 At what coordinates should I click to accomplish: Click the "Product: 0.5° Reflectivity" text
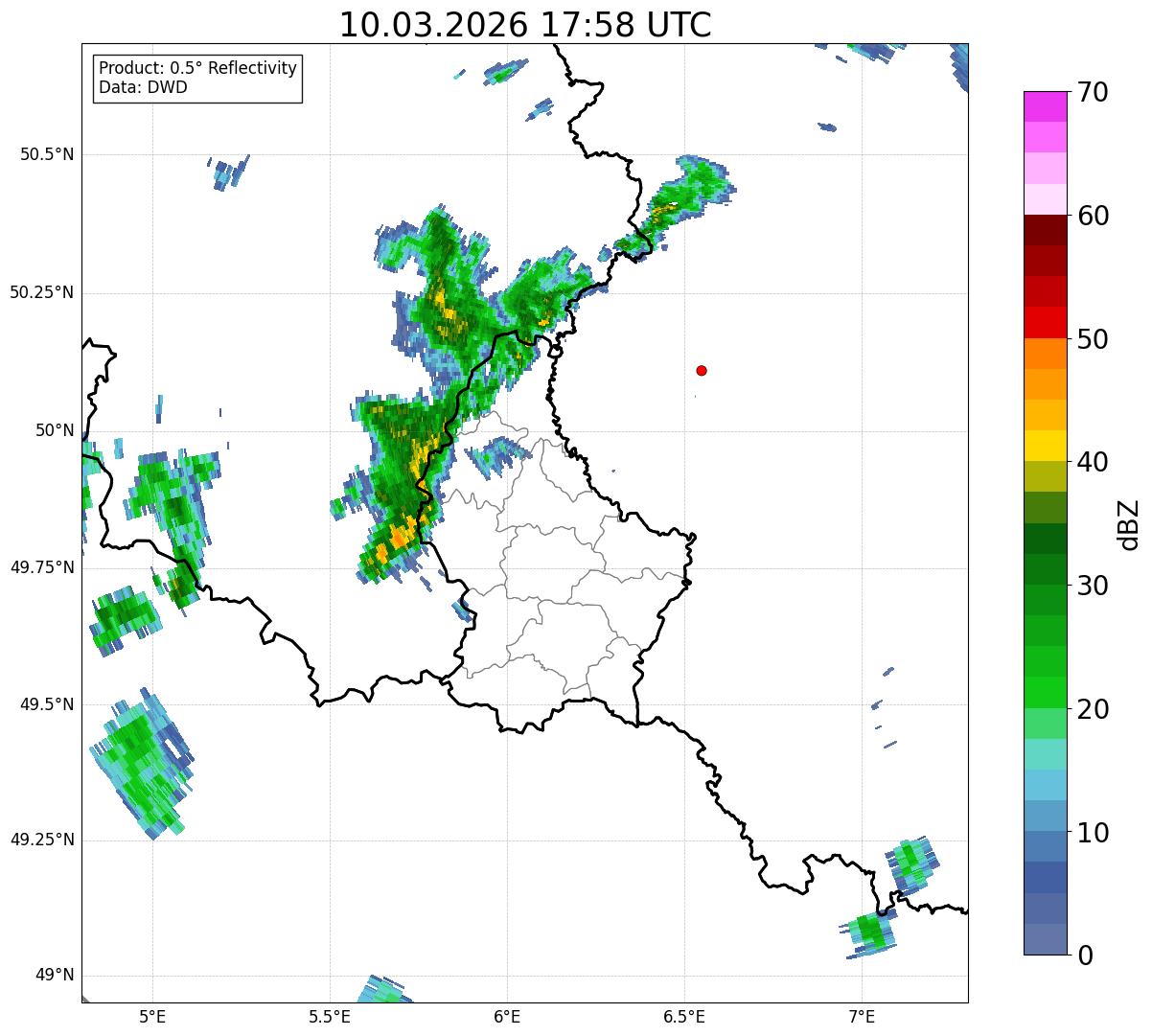click(197, 68)
